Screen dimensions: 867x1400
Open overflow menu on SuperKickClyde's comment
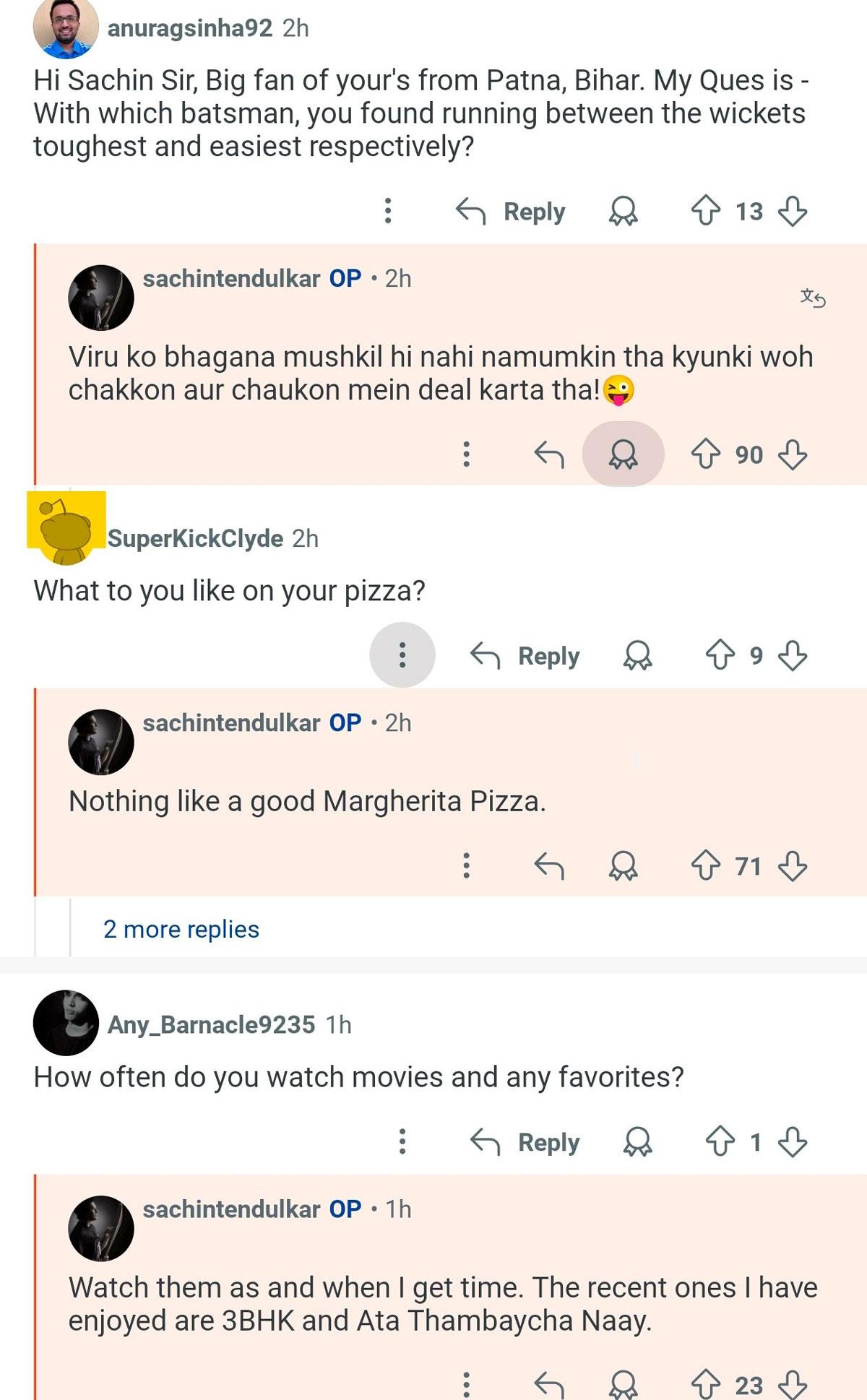[x=402, y=655]
